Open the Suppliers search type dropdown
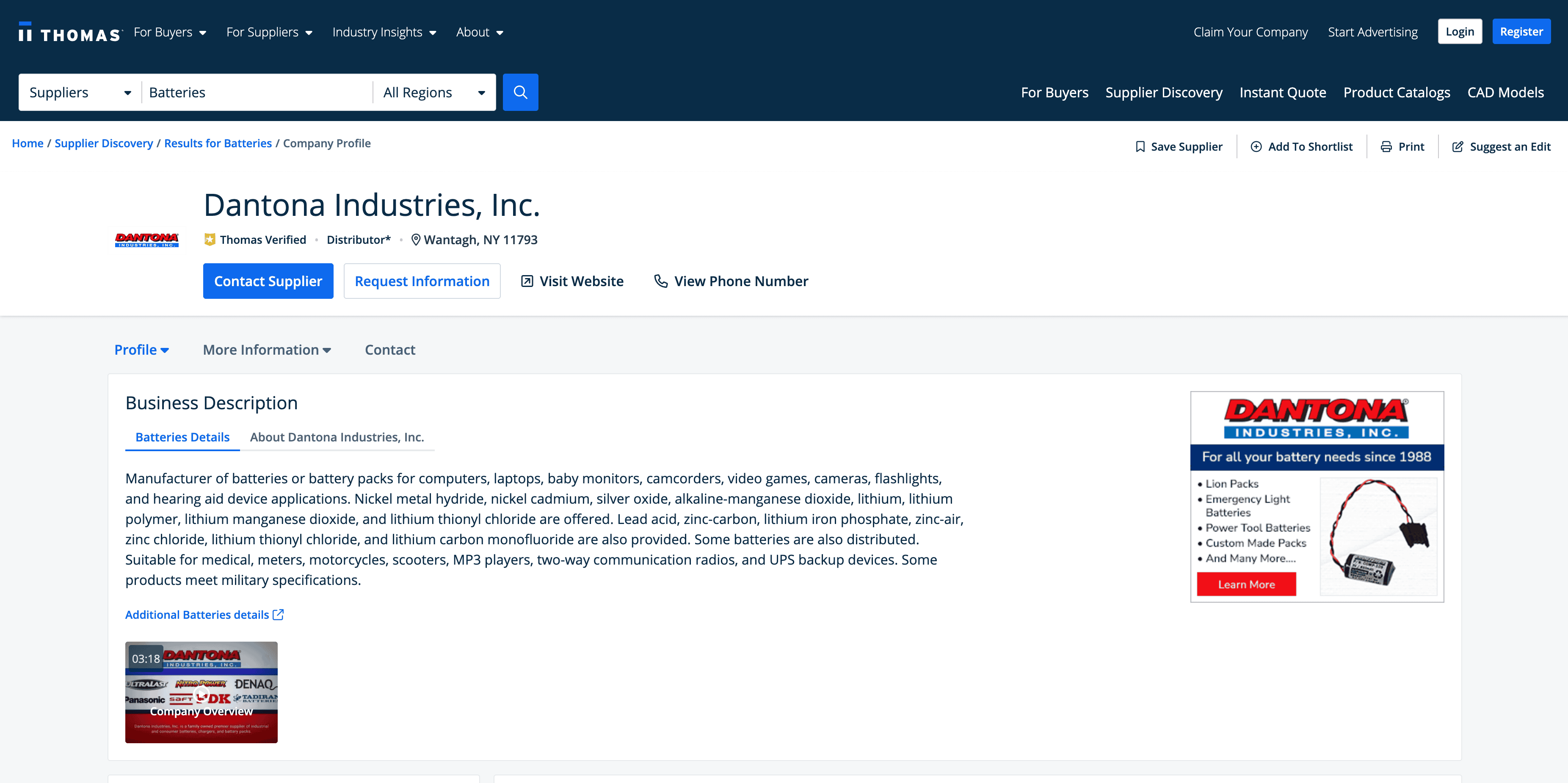This screenshot has width=1568, height=783. pyautogui.click(x=80, y=92)
